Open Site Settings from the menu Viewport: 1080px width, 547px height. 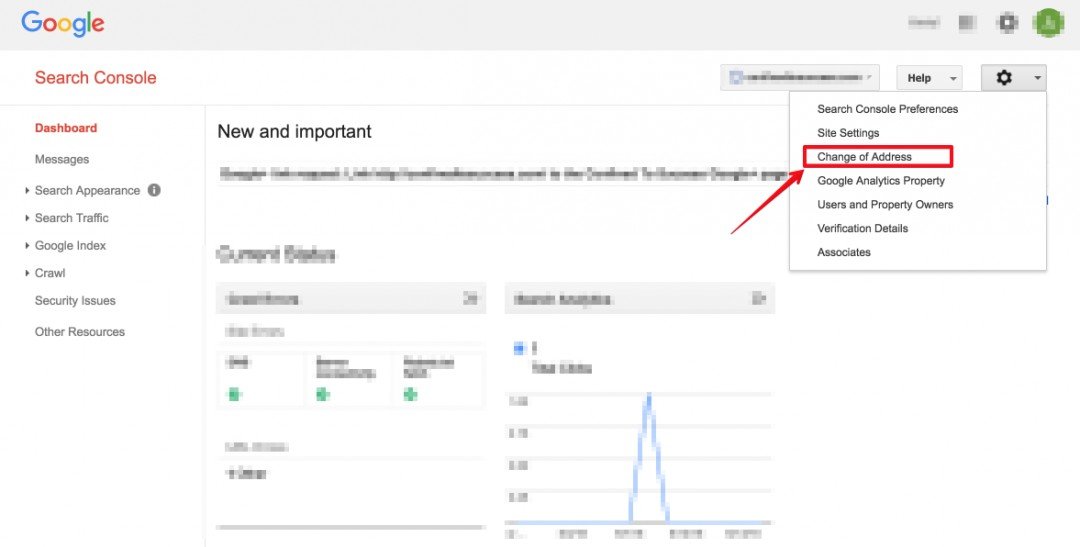(x=848, y=133)
